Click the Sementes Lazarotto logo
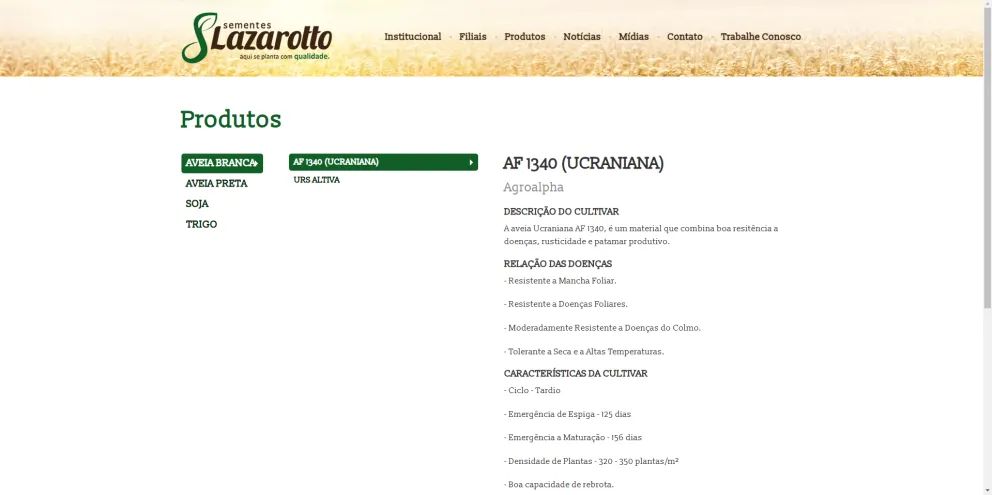The width and height of the screenshot is (992, 495). click(256, 38)
